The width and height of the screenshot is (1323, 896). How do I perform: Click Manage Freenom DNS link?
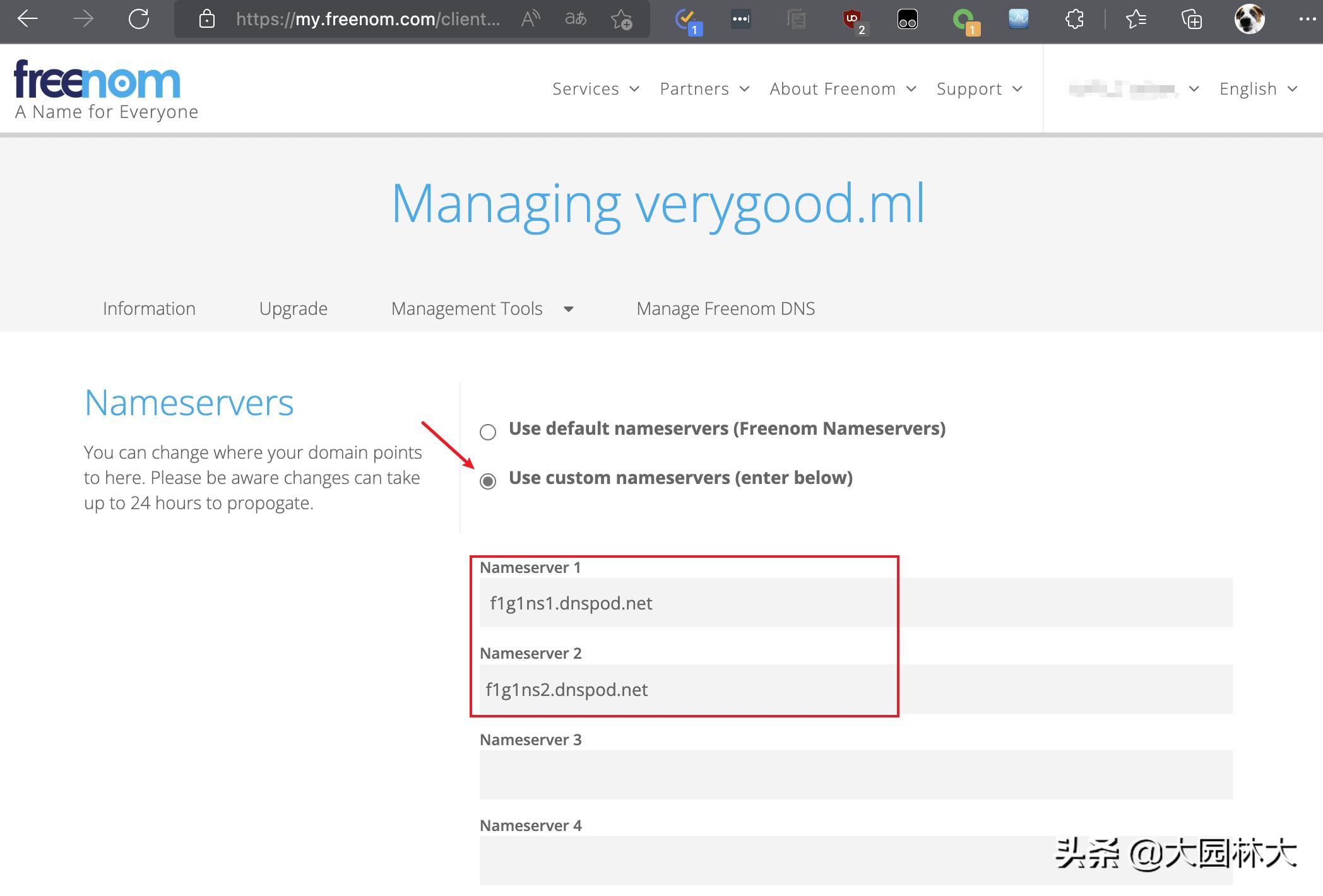click(725, 309)
